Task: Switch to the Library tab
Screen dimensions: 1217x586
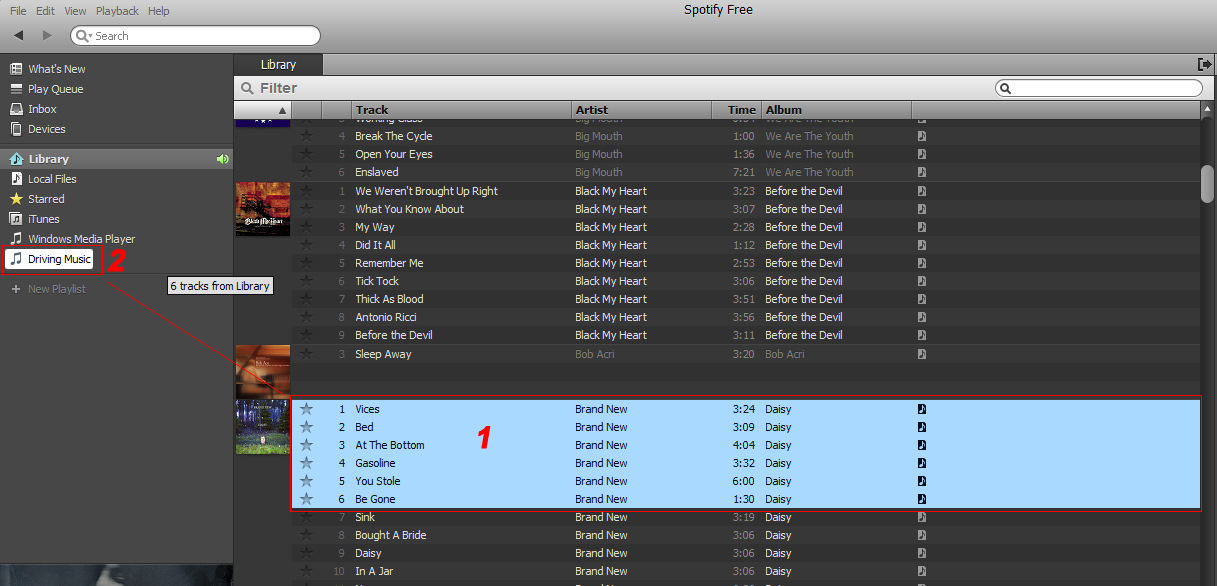Action: point(277,63)
